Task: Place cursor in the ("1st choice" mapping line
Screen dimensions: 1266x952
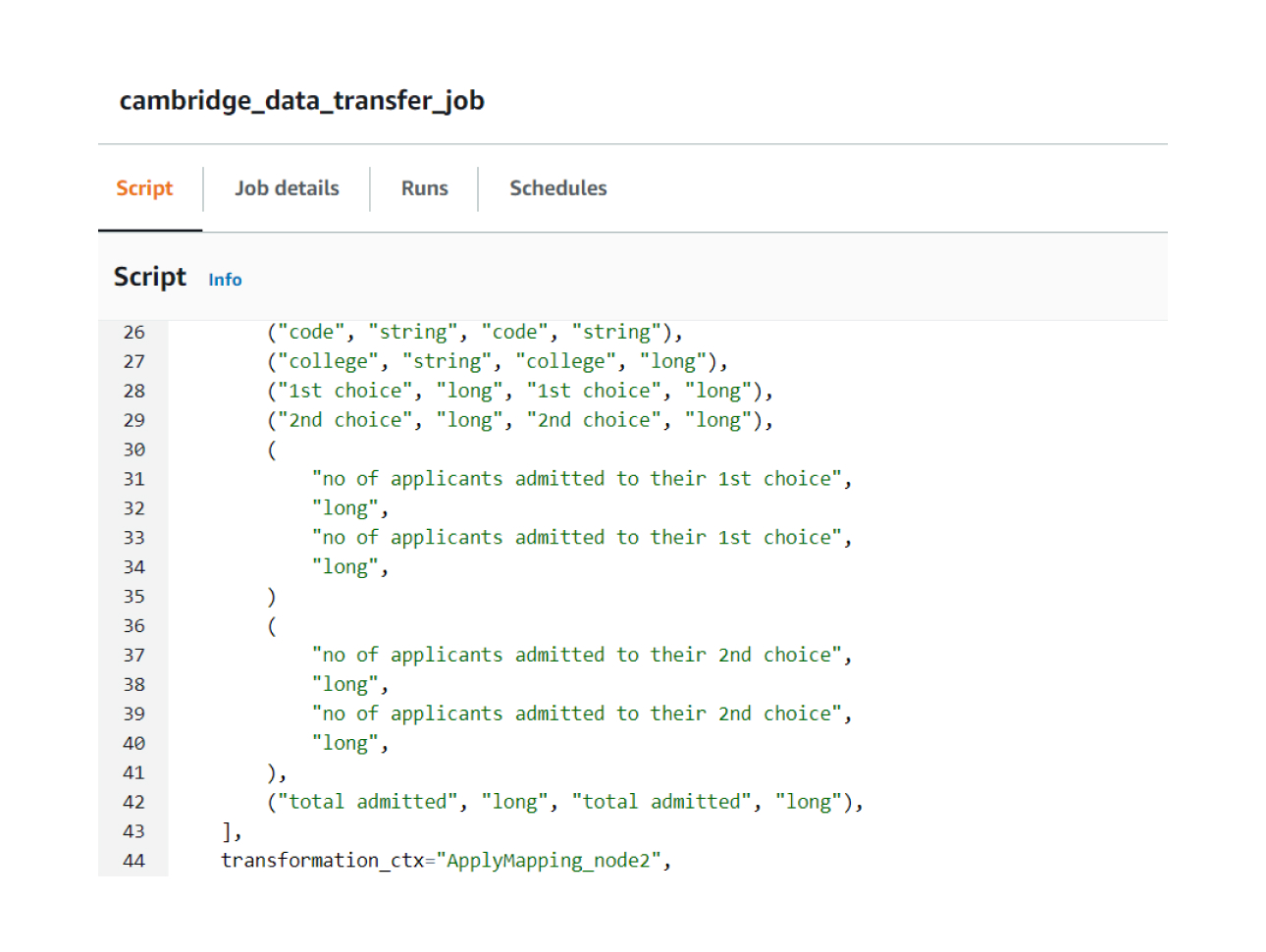Action: (520, 392)
